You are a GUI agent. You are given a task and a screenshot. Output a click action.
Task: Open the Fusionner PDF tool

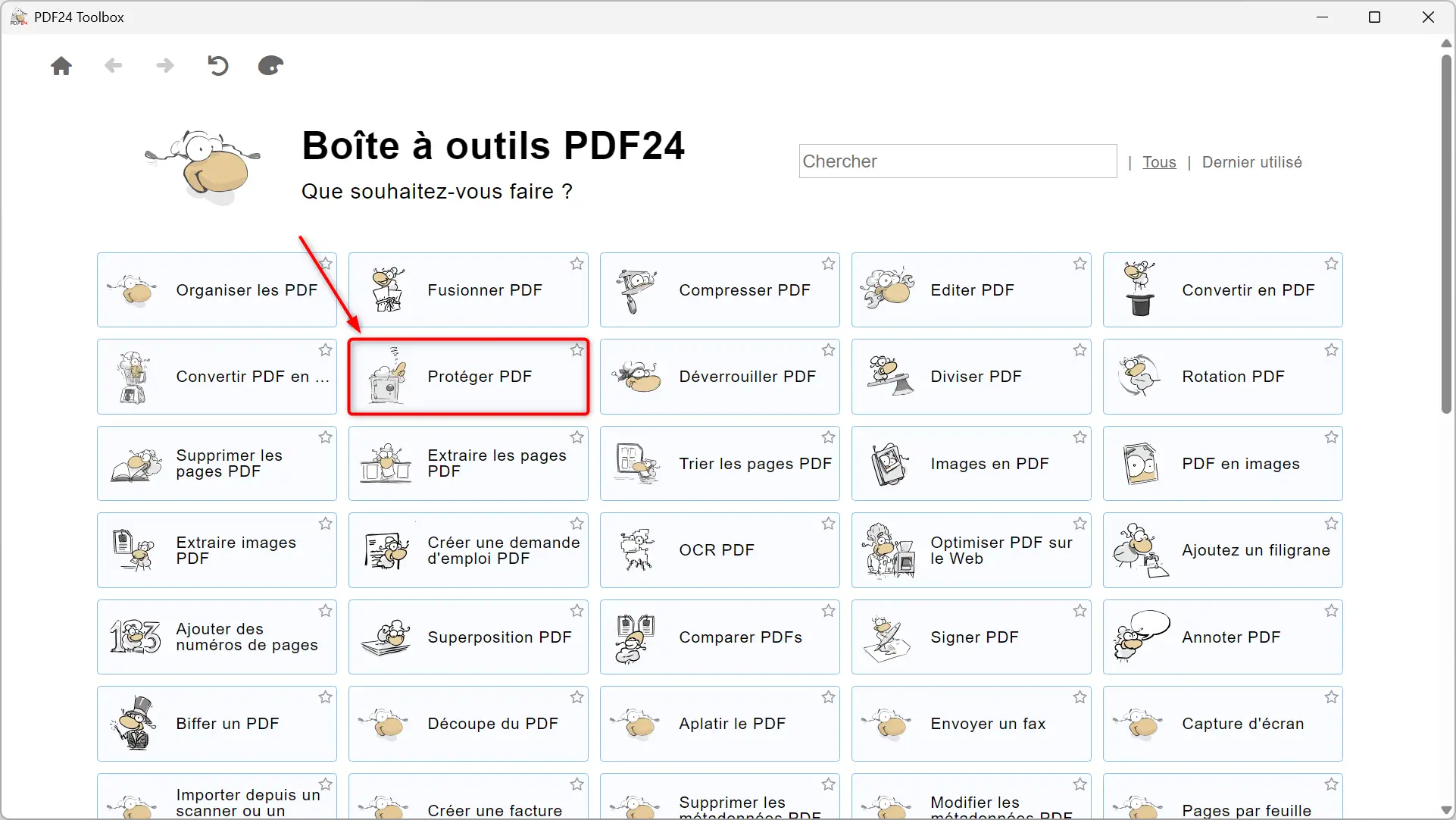468,290
